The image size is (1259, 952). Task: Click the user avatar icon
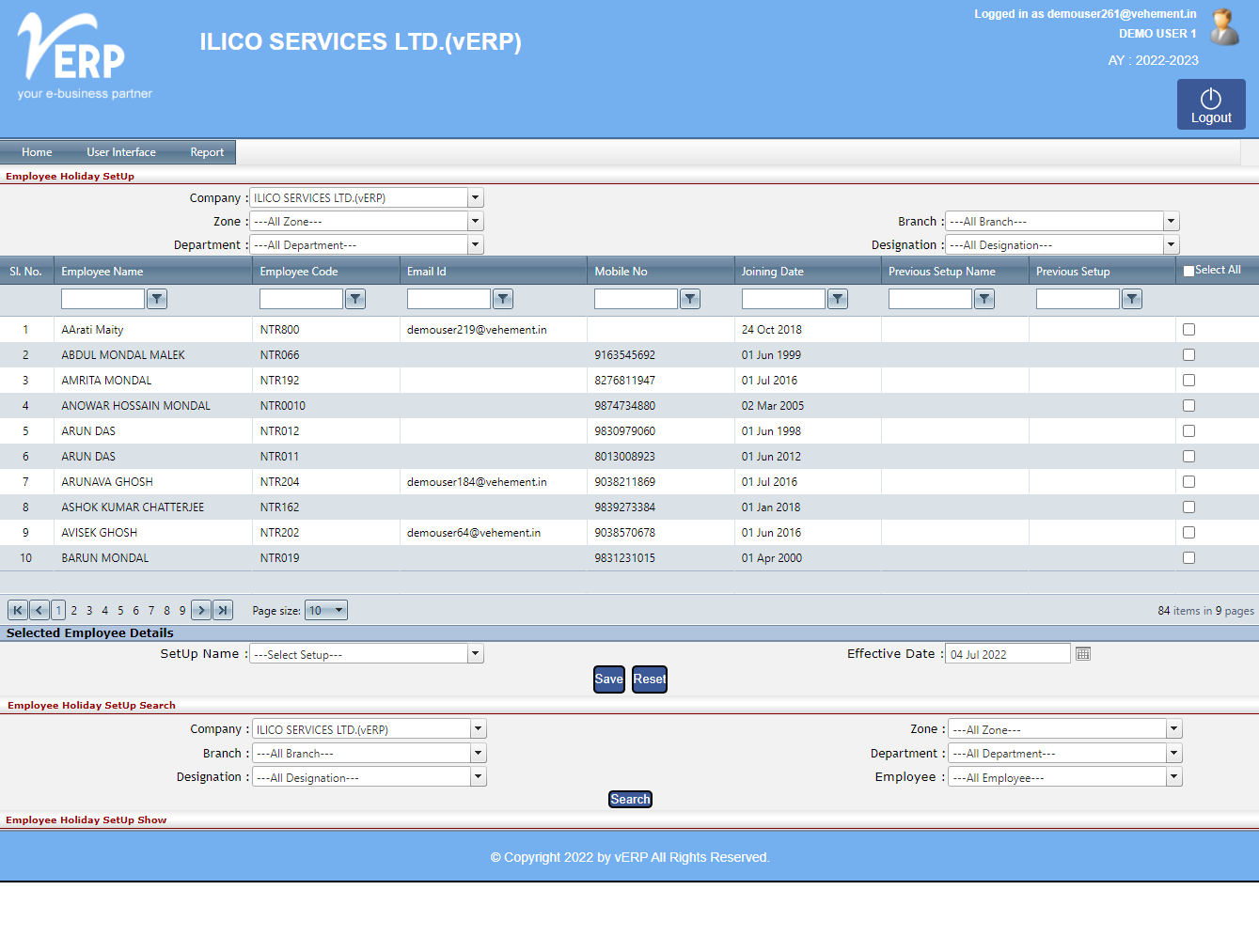pos(1224,26)
